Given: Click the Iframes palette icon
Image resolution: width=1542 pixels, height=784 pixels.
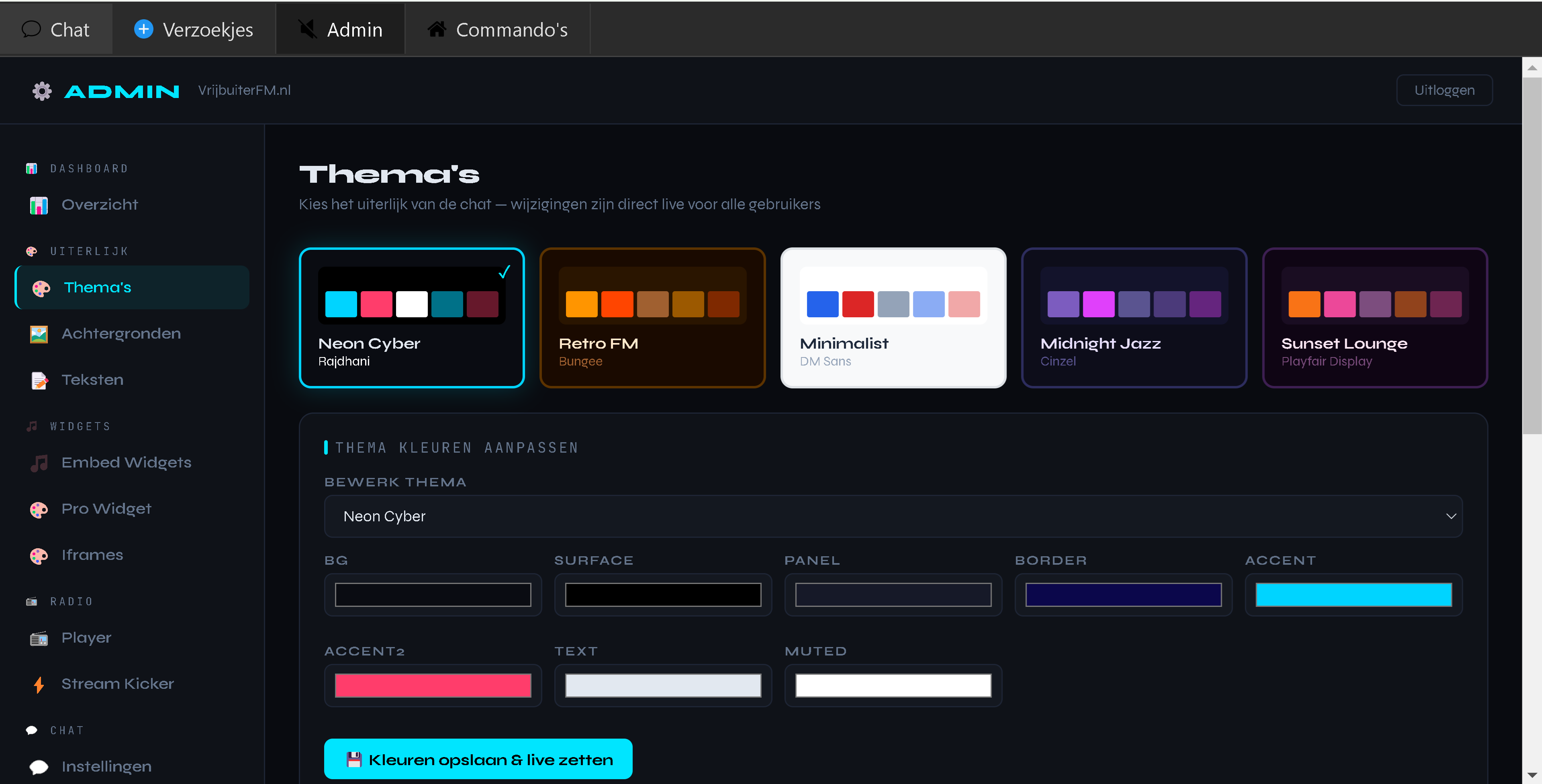Looking at the screenshot, I should click(39, 555).
